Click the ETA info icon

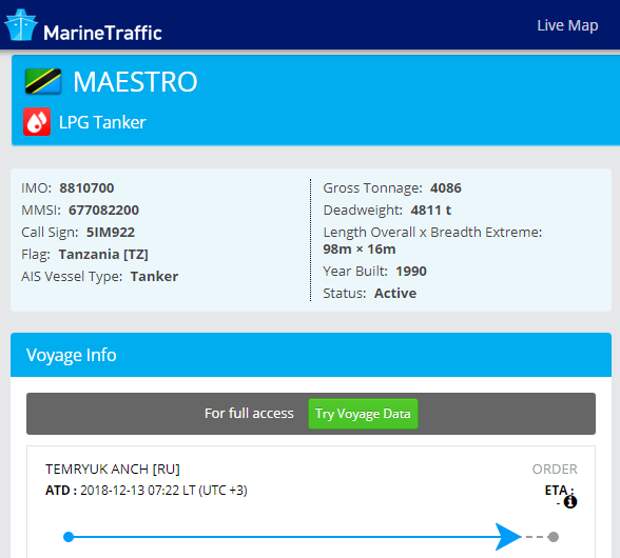coord(570,502)
